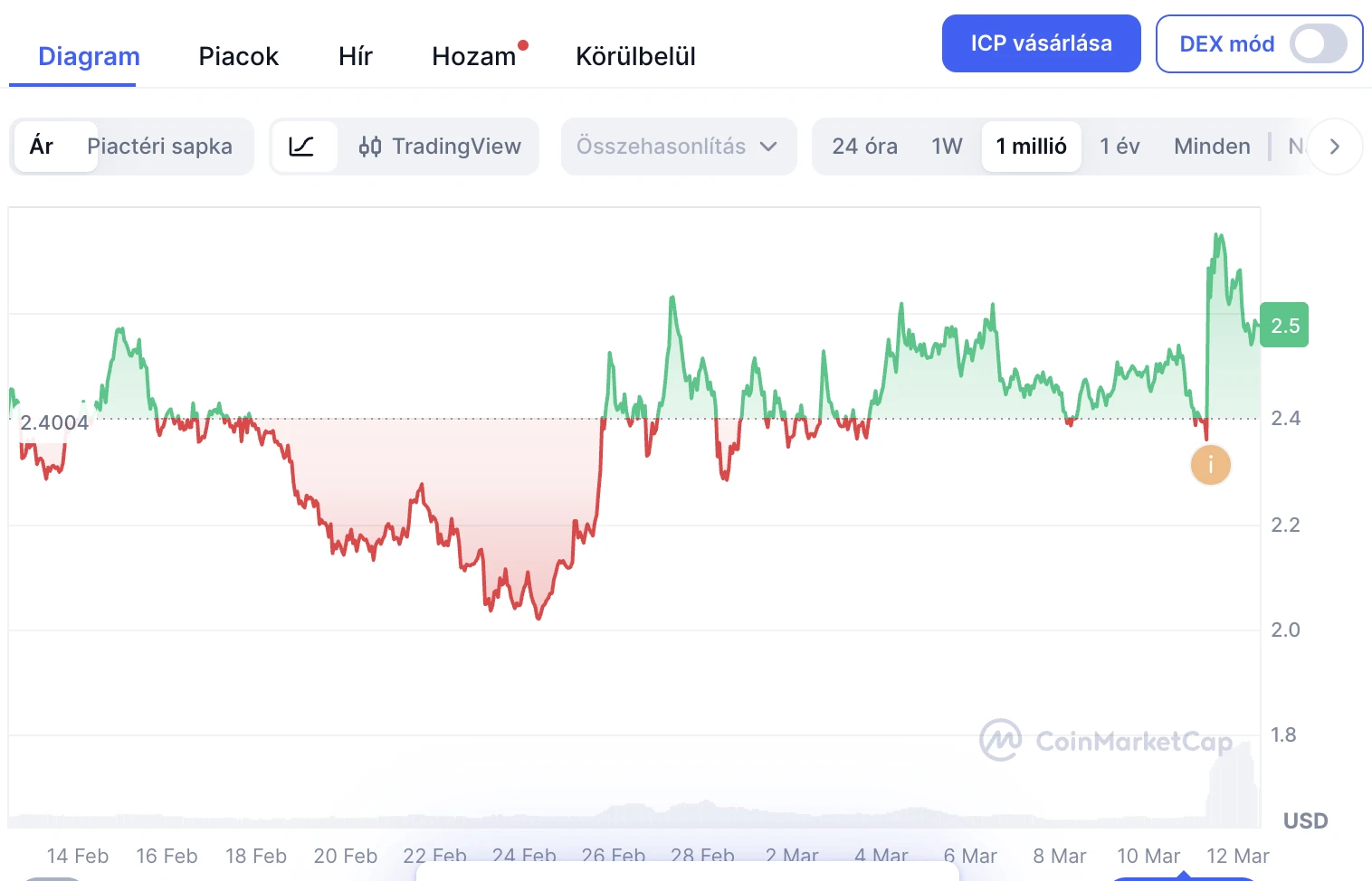Switch to TradingView candlestick chart
This screenshot has width=1372, height=881.
(x=441, y=147)
